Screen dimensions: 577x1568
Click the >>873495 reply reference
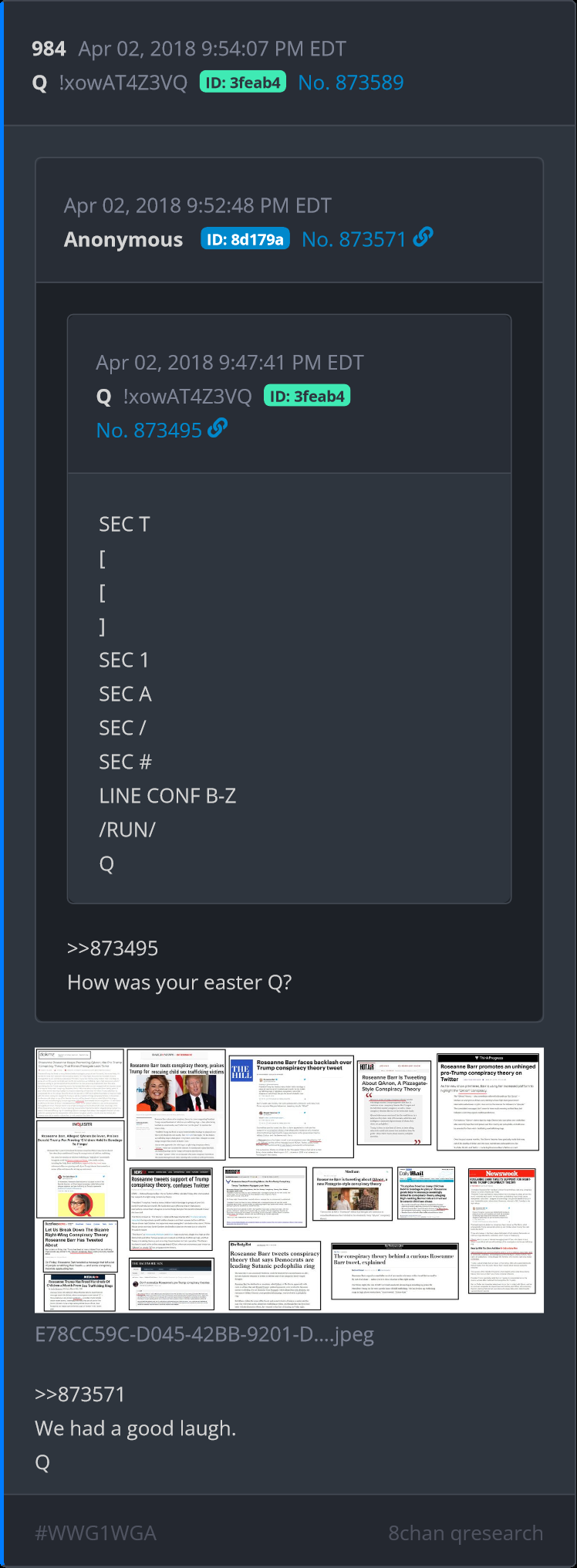click(x=113, y=948)
